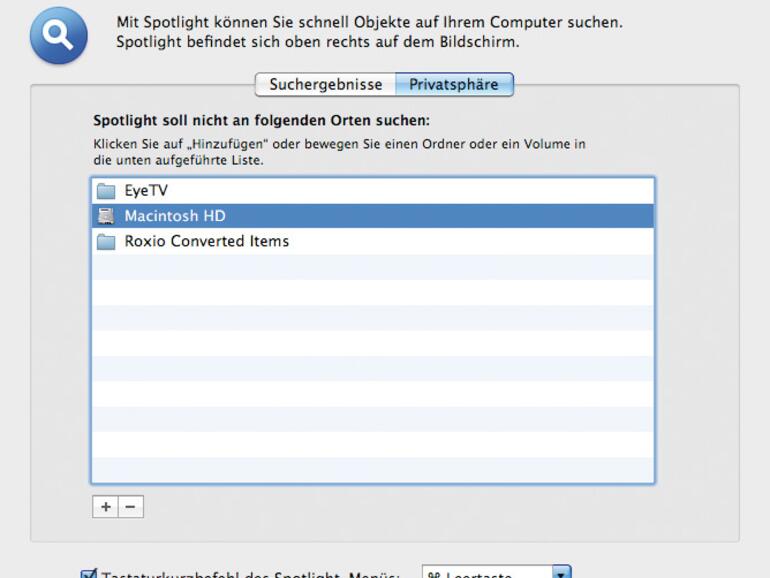Remove selected location with minus button
Viewport: 770px width, 578px height.
click(131, 507)
